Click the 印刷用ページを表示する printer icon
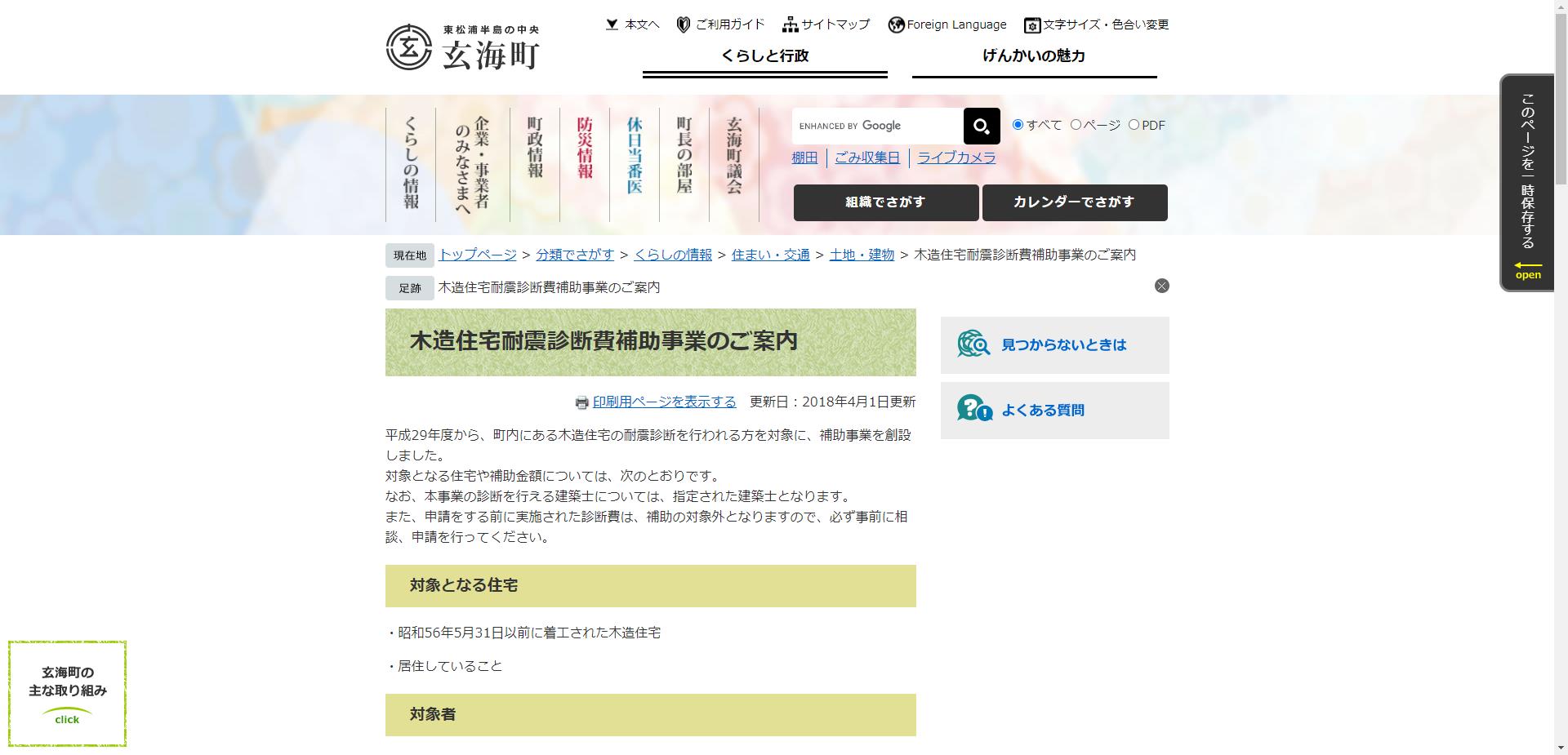The height and width of the screenshot is (755, 1568). tap(581, 402)
